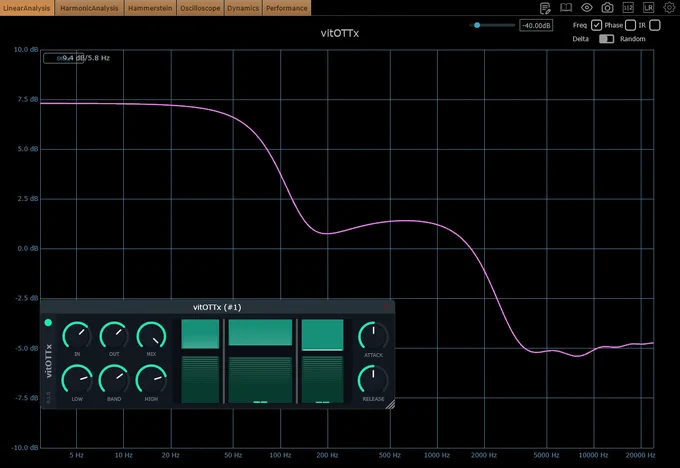680x468 pixels.
Task: Click the LR channel icon
Action: pos(648,8)
